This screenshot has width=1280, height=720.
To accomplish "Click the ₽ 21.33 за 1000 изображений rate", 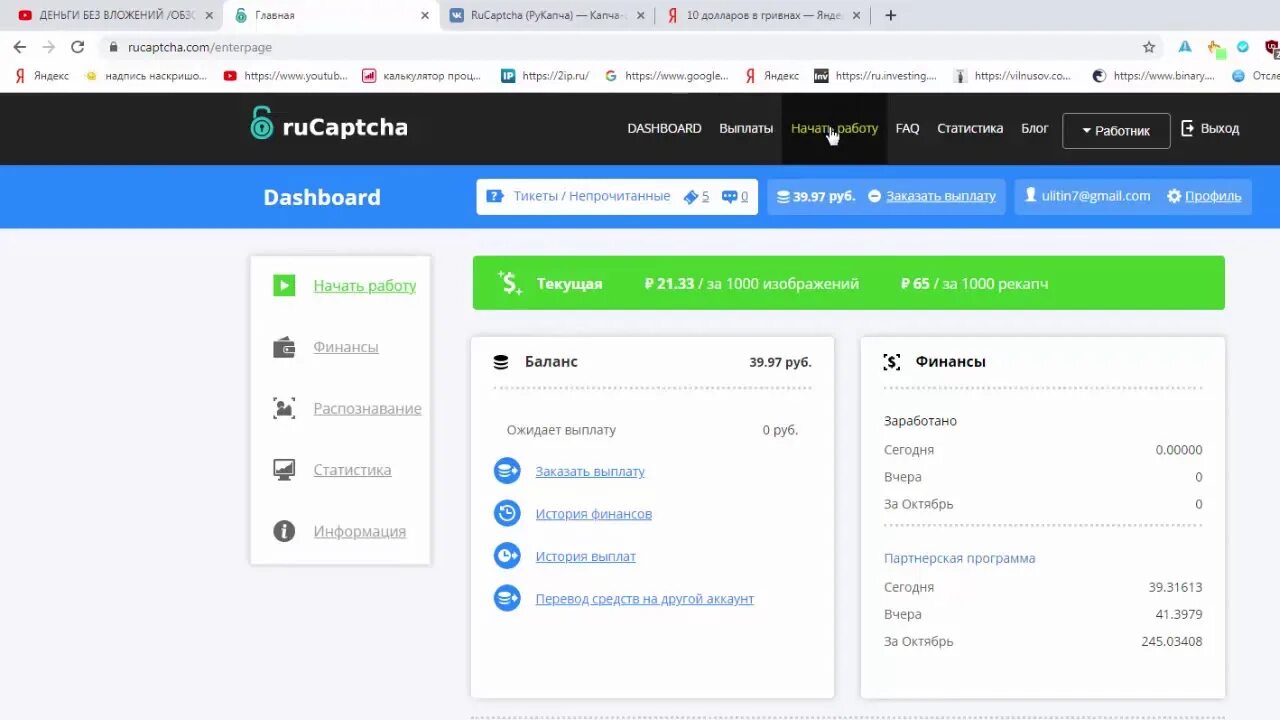I will click(x=752, y=283).
